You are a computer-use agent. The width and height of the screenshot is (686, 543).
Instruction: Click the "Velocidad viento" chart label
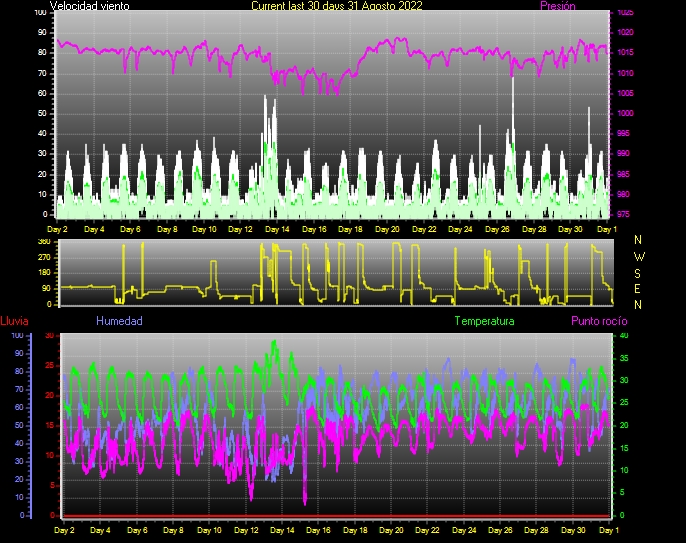90,6
